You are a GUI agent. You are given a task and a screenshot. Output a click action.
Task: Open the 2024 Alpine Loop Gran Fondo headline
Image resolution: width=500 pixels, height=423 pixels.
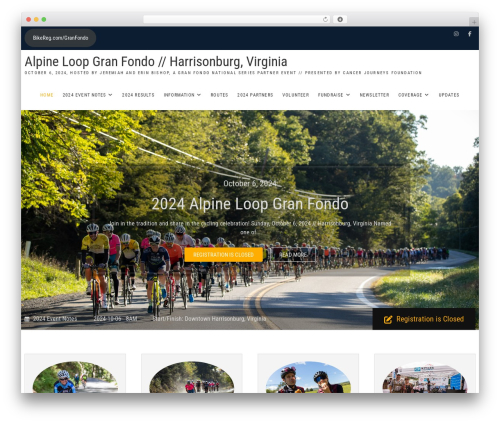click(250, 204)
